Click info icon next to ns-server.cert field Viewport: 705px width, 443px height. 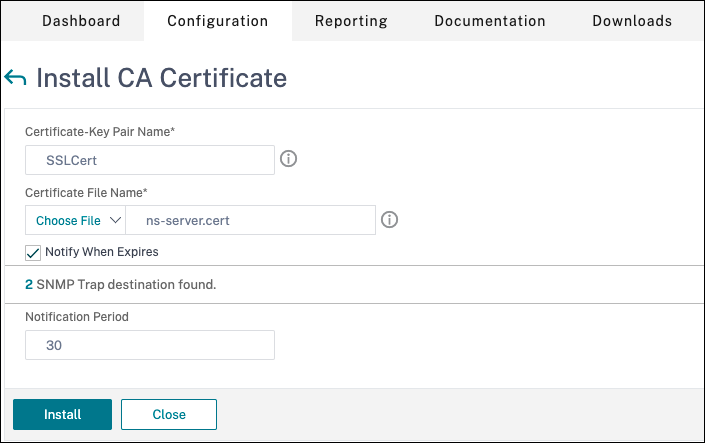click(x=389, y=219)
